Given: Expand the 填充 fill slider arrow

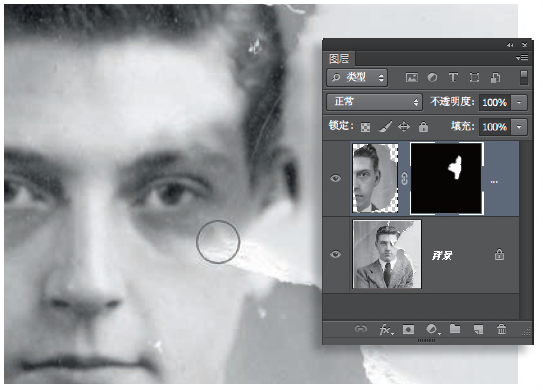Looking at the screenshot, I should (x=519, y=127).
